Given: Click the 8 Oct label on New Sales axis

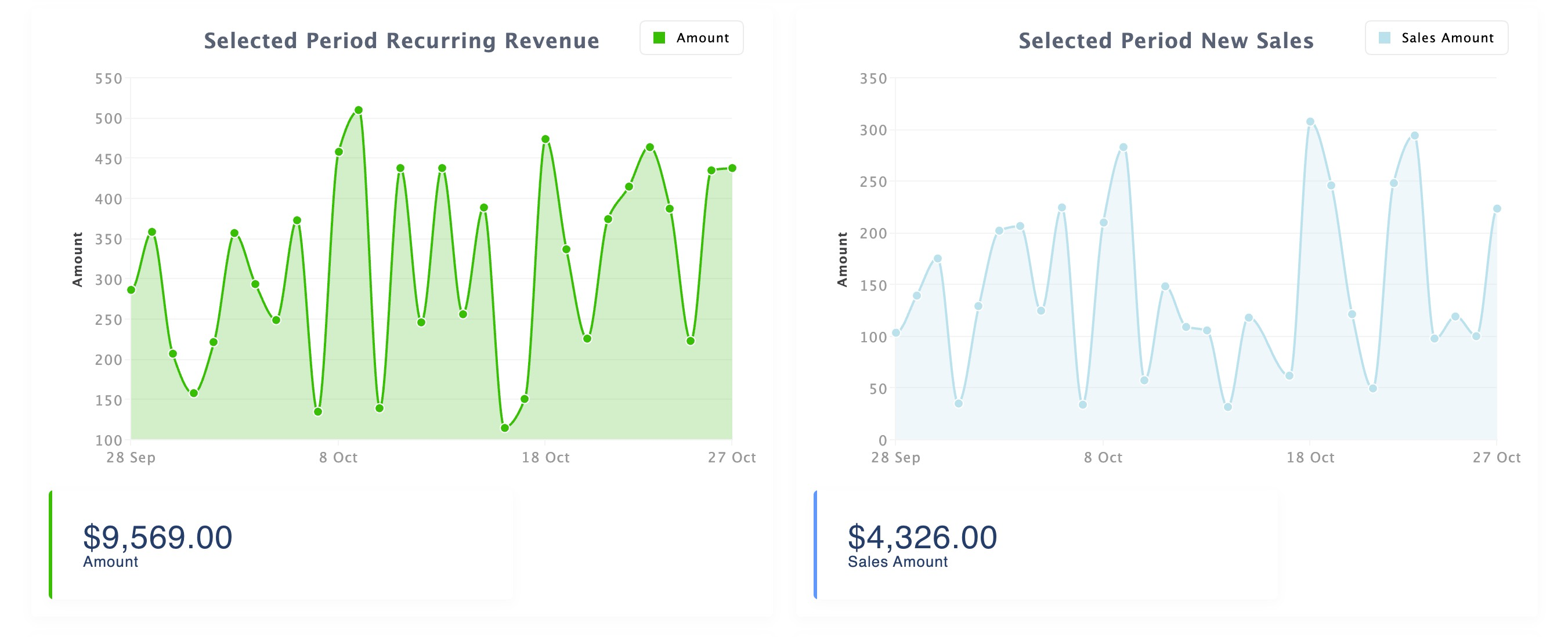Looking at the screenshot, I should tap(1103, 458).
